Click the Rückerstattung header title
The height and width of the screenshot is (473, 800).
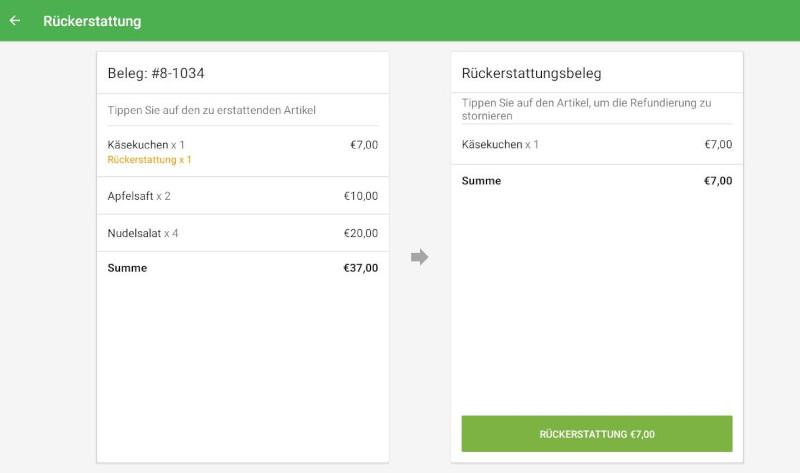(92, 21)
